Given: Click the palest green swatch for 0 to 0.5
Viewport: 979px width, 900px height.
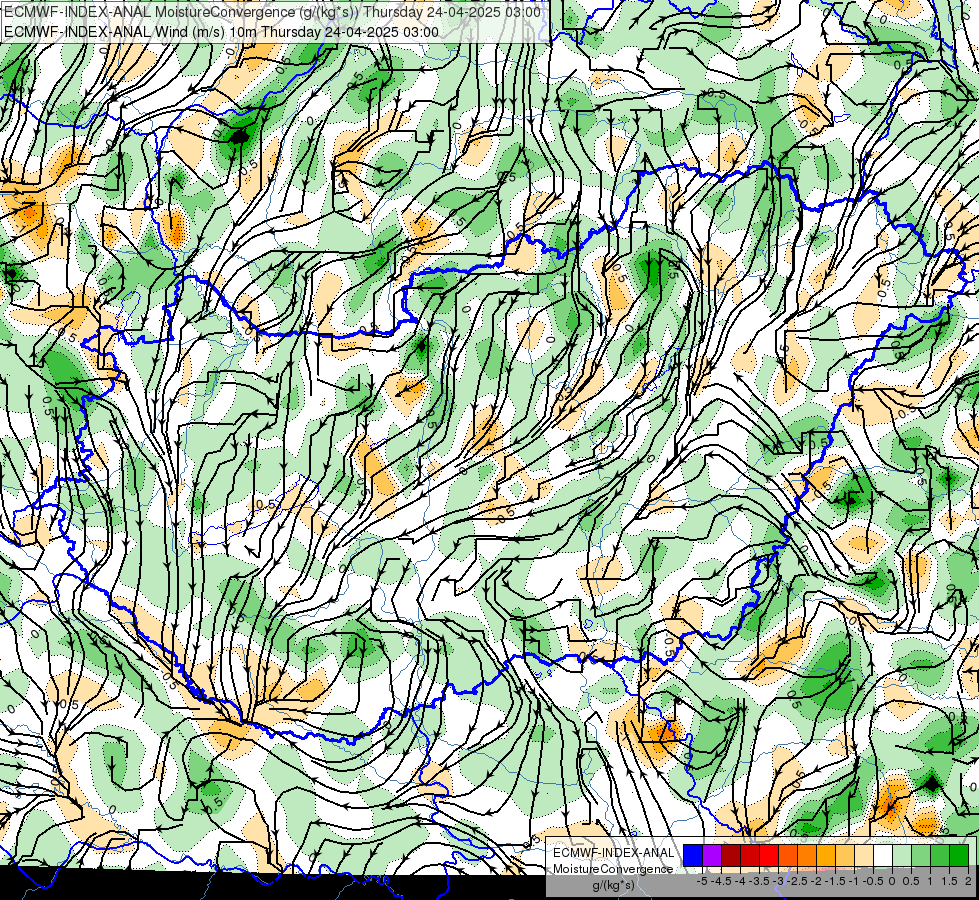Looking at the screenshot, I should click(902, 855).
